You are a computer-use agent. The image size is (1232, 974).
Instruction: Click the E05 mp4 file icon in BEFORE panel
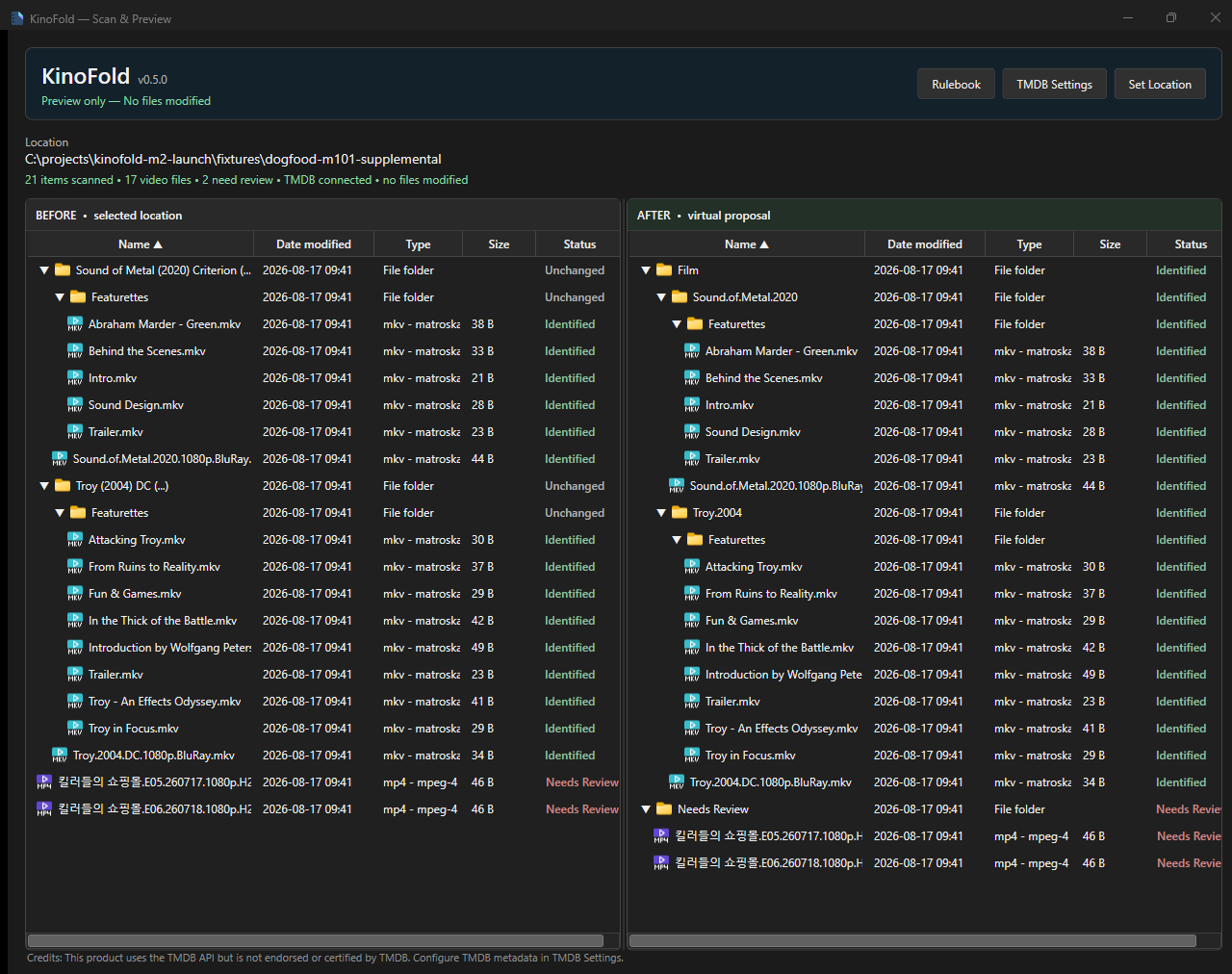click(44, 782)
